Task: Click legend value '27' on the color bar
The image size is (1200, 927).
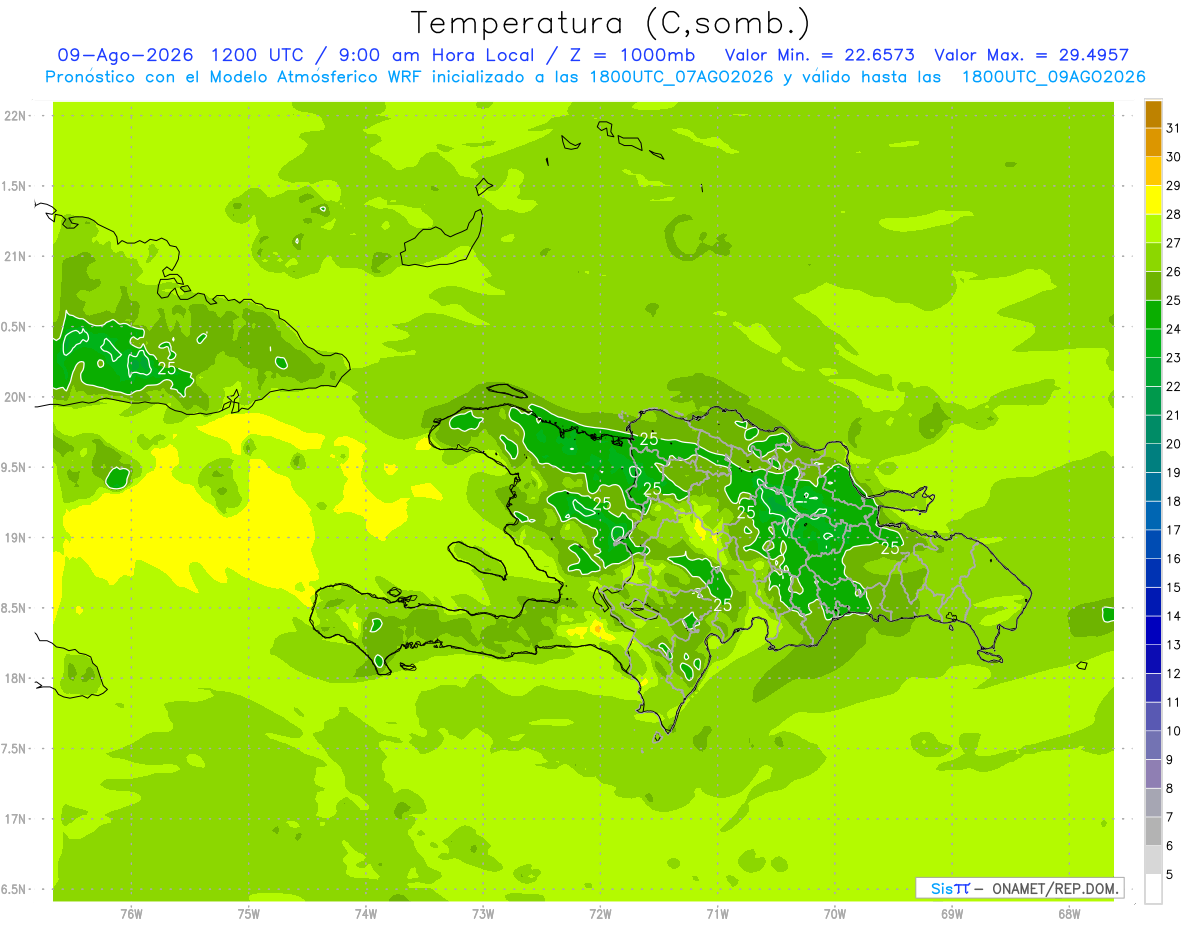Action: tap(1174, 242)
